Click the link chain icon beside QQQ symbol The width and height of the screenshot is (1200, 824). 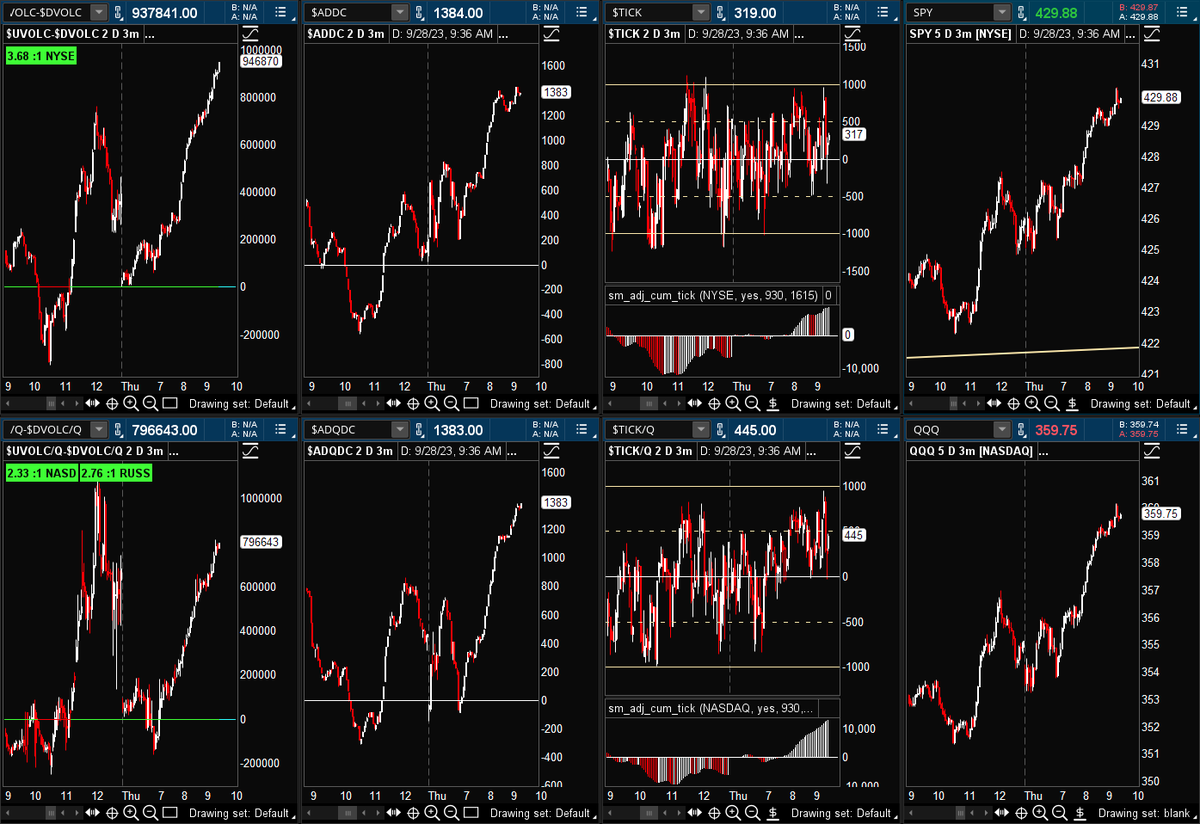pyautogui.click(x=1021, y=430)
